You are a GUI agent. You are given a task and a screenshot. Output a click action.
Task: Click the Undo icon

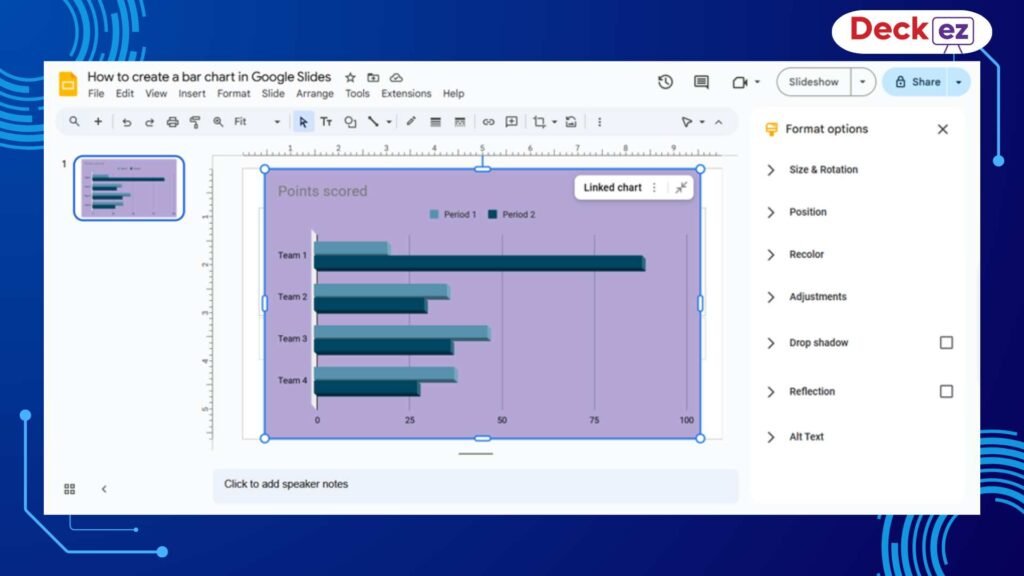tap(126, 121)
